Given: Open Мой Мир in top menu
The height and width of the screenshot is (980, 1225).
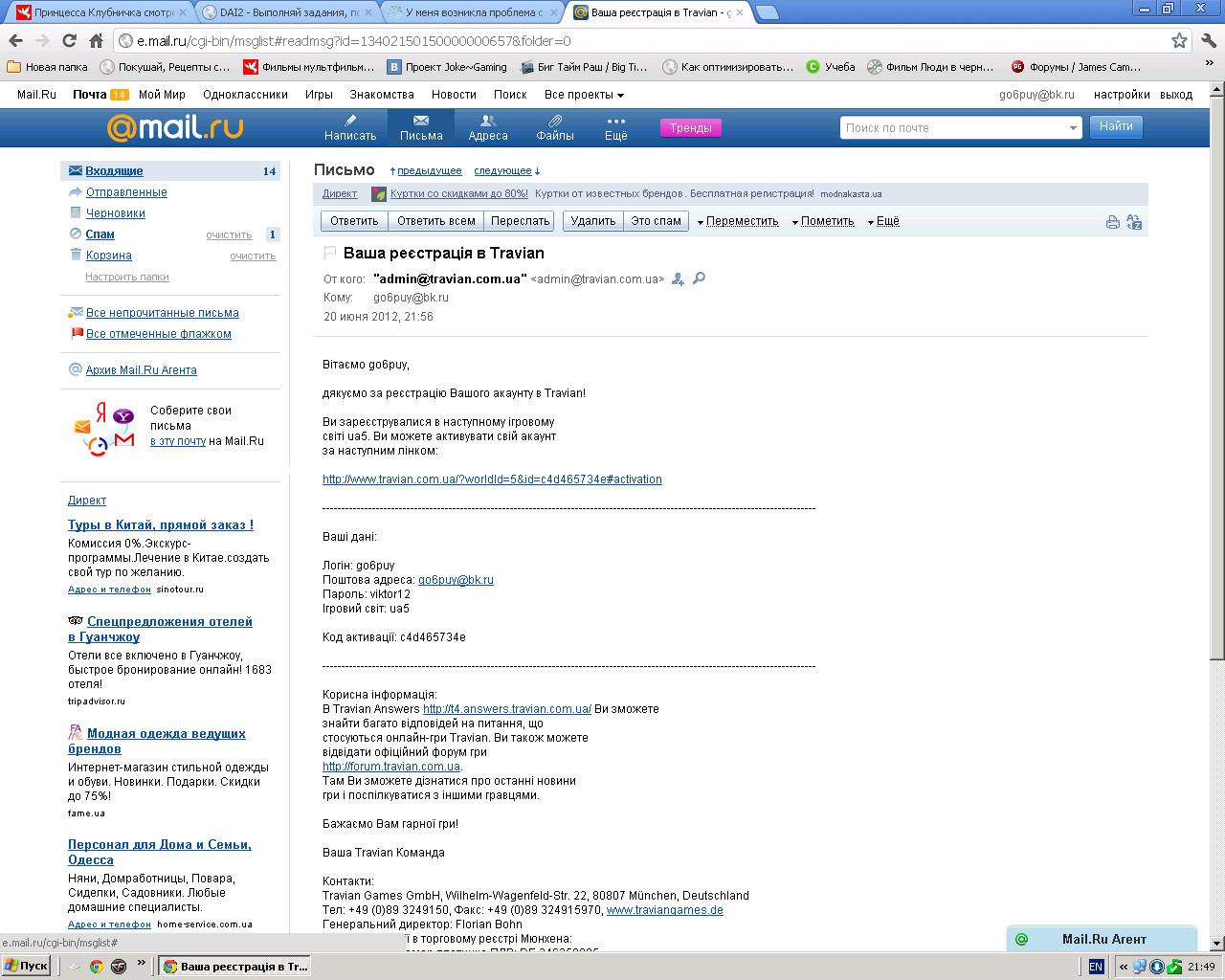Looking at the screenshot, I should click(162, 95).
